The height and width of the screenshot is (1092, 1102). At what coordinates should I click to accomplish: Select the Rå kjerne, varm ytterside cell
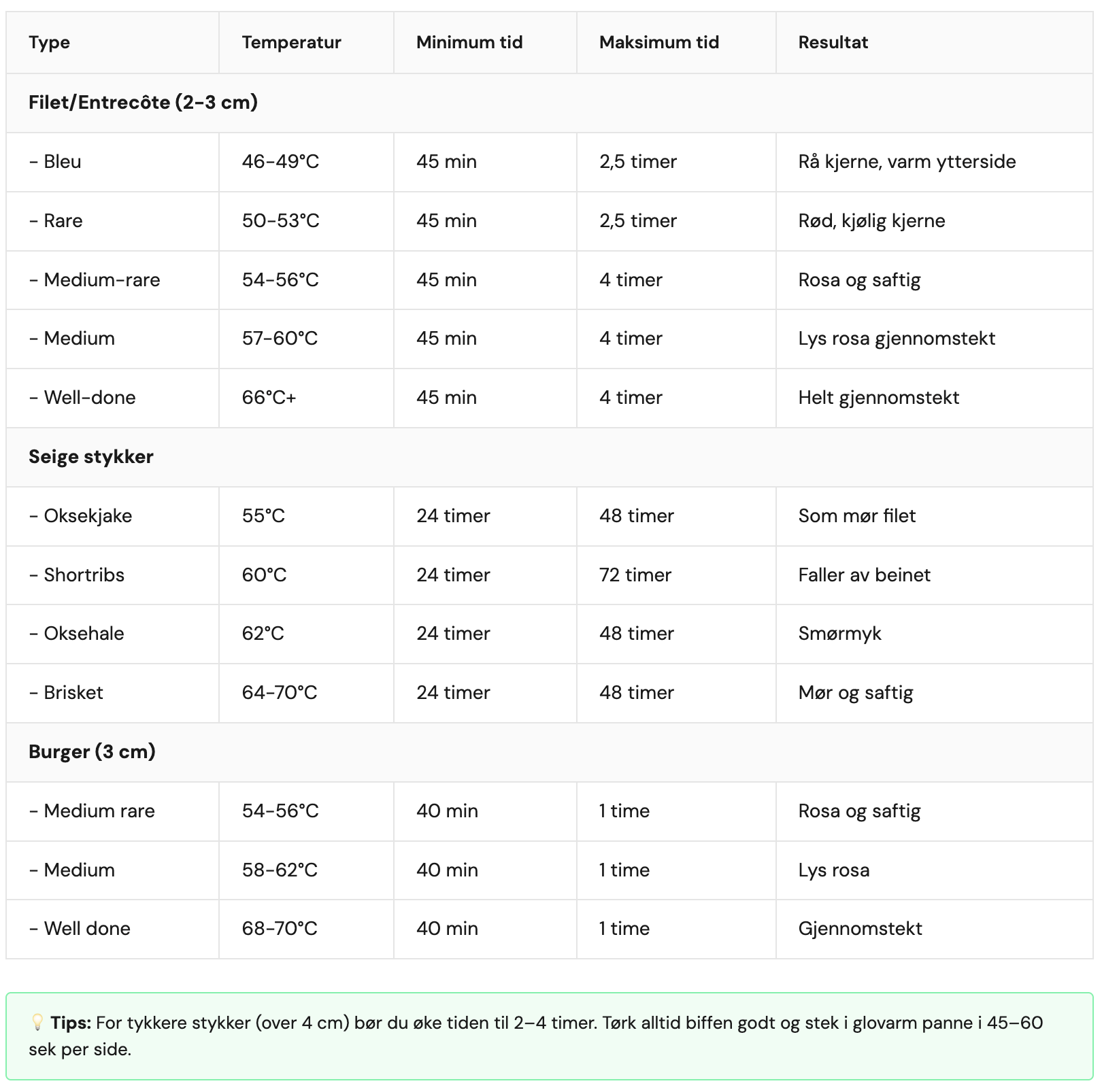(907, 161)
